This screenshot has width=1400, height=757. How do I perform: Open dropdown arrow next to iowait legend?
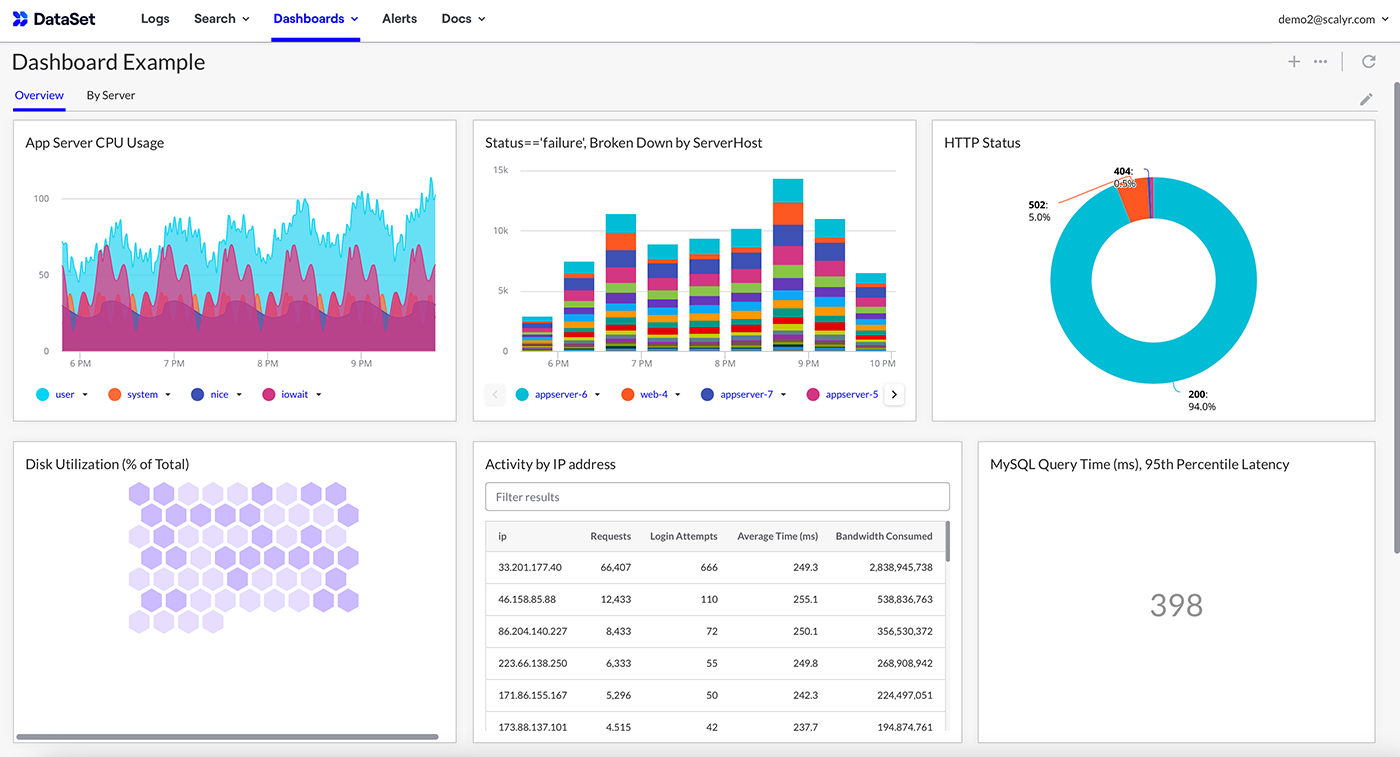[x=319, y=395]
